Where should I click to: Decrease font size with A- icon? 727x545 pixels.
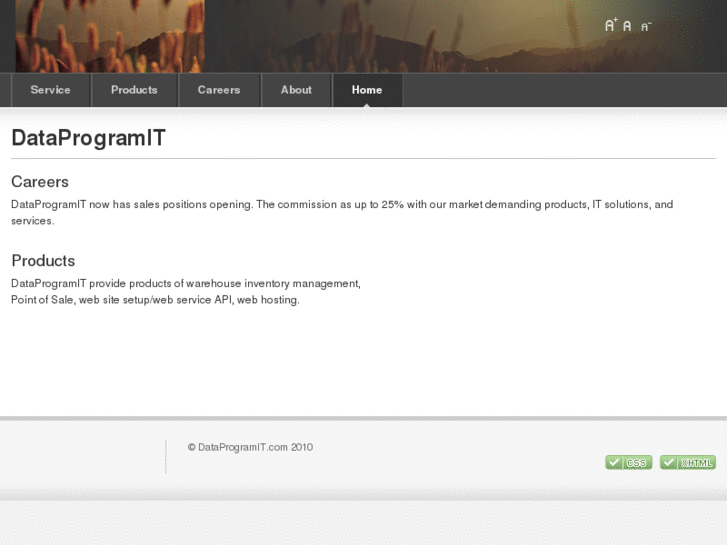pyautogui.click(x=646, y=26)
